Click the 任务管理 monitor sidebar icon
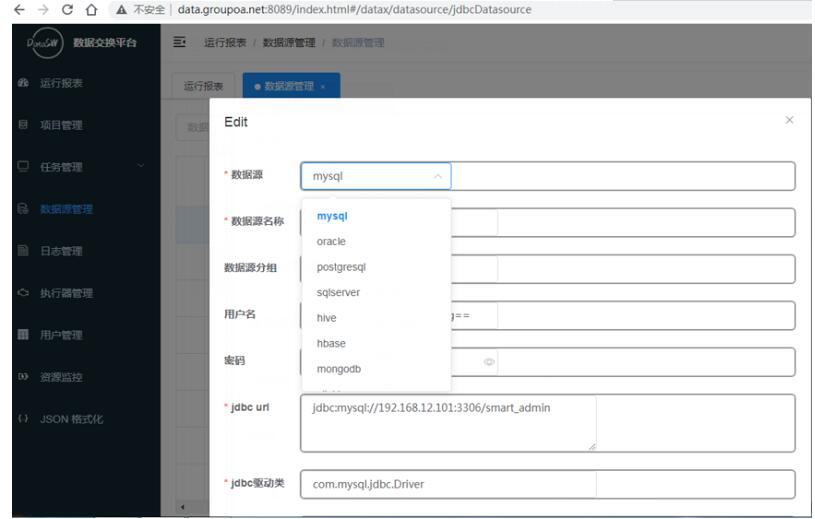 pos(23,166)
